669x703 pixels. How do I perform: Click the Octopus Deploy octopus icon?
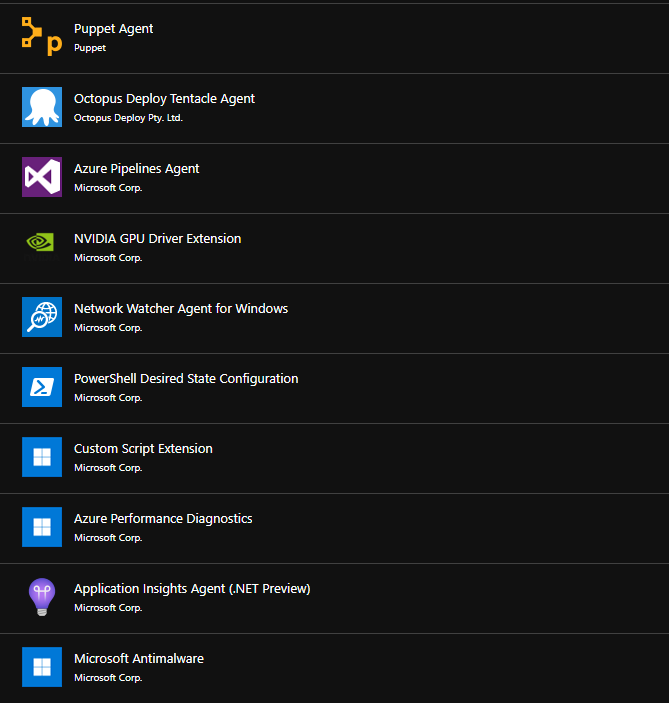click(x=42, y=107)
